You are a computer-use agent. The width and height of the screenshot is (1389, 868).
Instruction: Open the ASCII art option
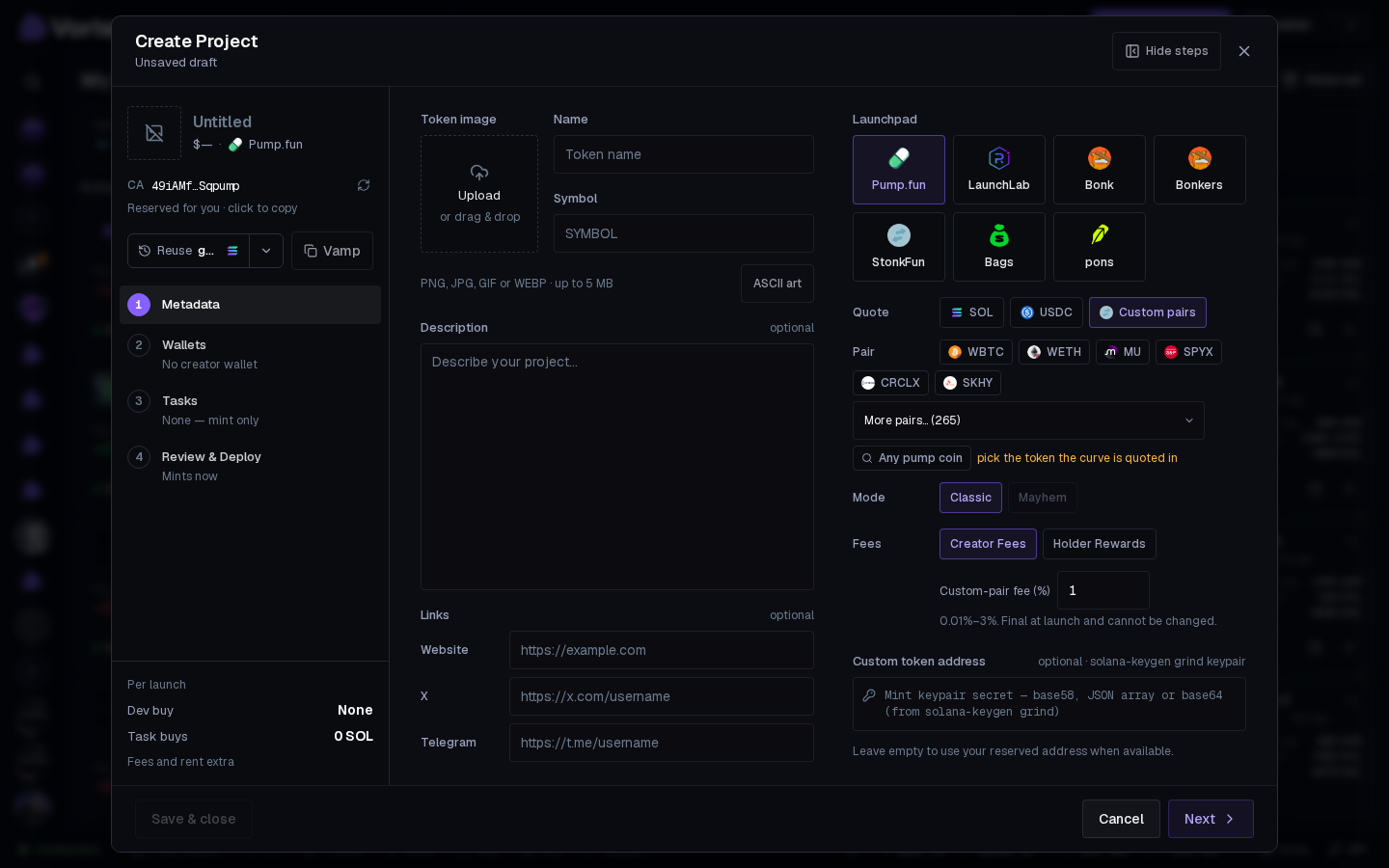click(x=777, y=284)
